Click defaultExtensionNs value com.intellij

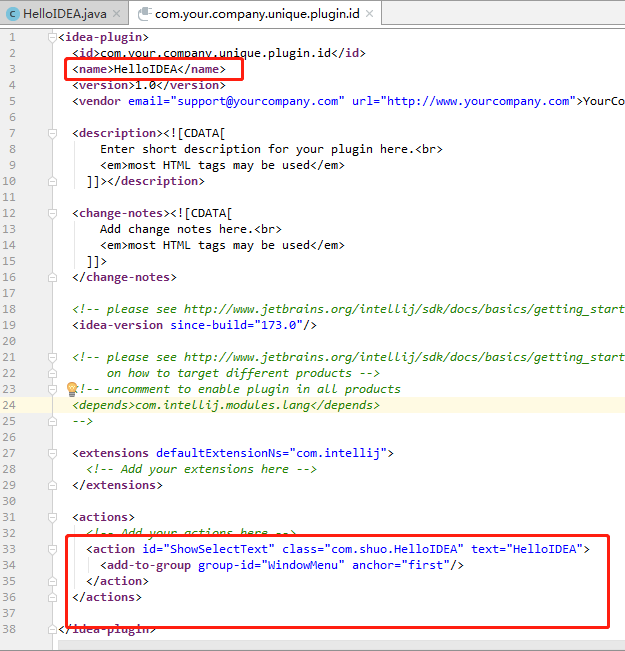pyautogui.click(x=338, y=453)
